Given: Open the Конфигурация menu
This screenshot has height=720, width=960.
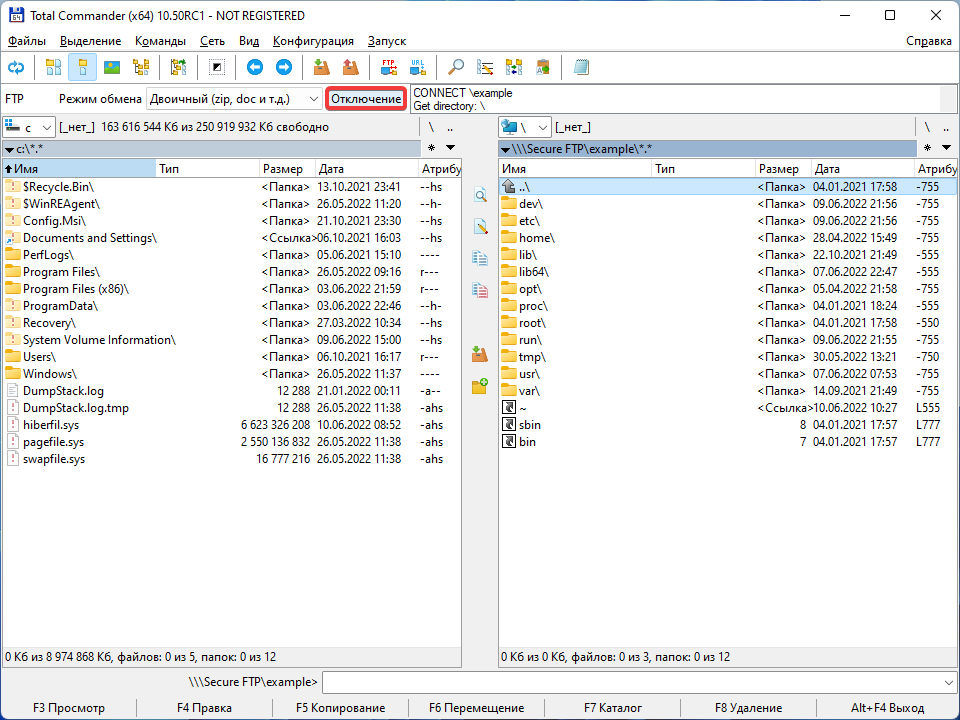Looking at the screenshot, I should pyautogui.click(x=313, y=41).
